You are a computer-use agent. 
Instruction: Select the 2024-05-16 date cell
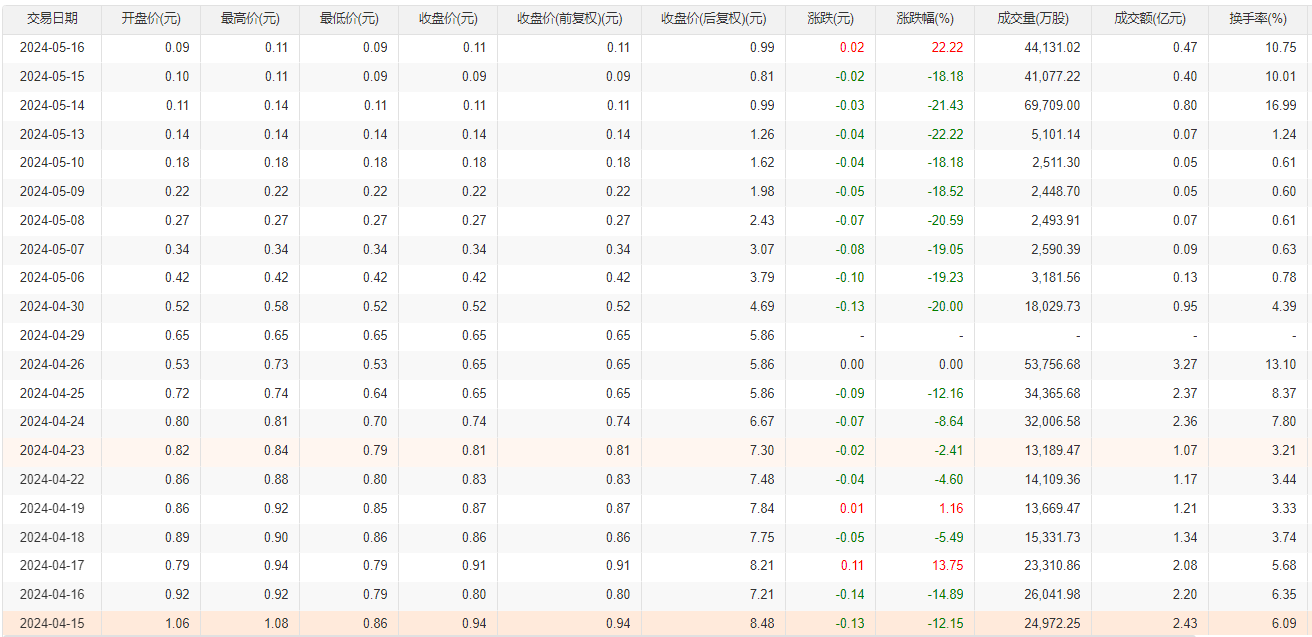pos(52,48)
